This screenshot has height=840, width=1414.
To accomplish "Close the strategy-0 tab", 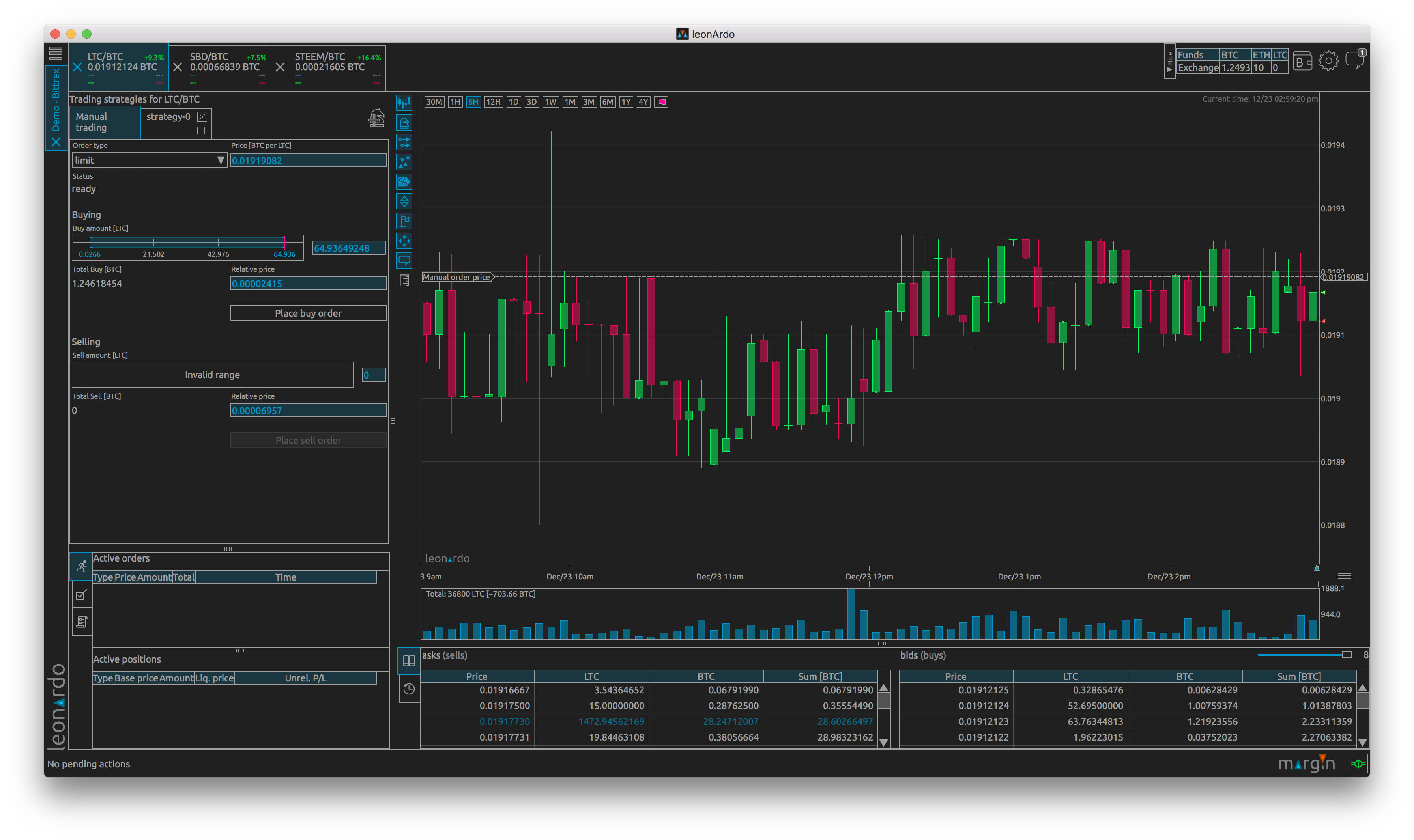I will (x=202, y=117).
